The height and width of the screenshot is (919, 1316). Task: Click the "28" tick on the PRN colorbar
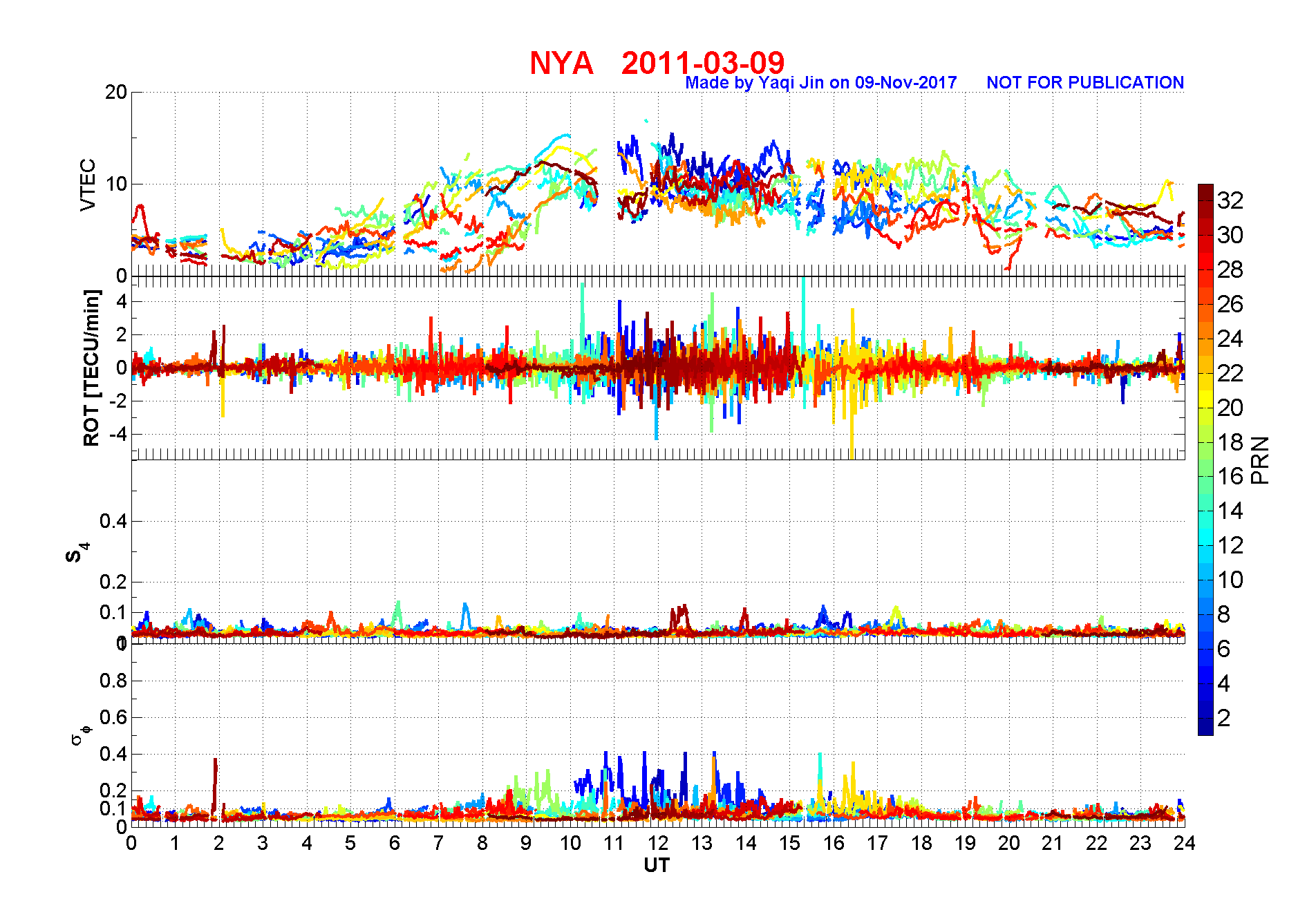coord(1230,269)
